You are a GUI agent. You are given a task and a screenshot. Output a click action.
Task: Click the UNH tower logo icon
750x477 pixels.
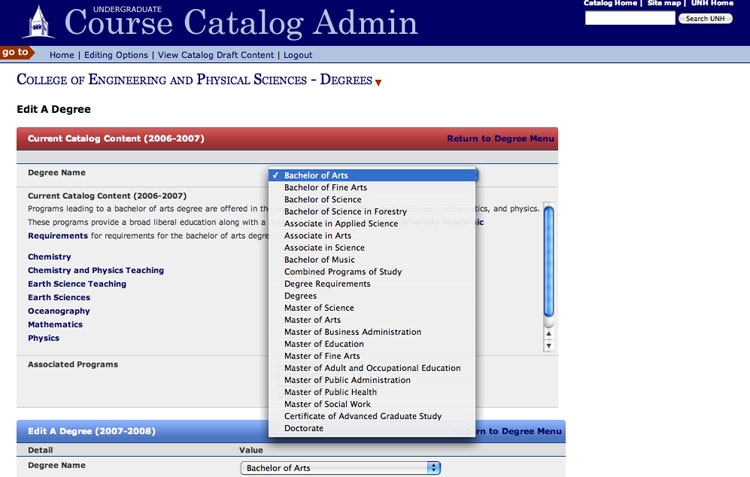(x=39, y=22)
